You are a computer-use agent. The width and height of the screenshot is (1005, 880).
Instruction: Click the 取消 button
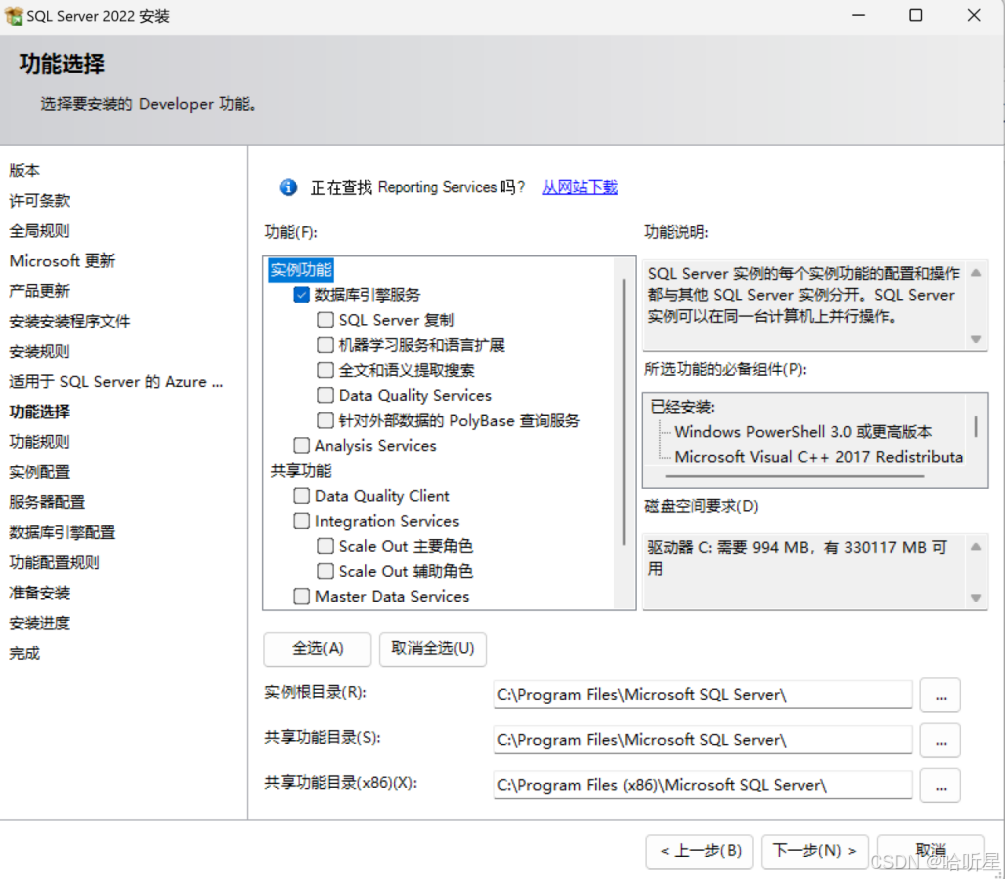point(931,851)
